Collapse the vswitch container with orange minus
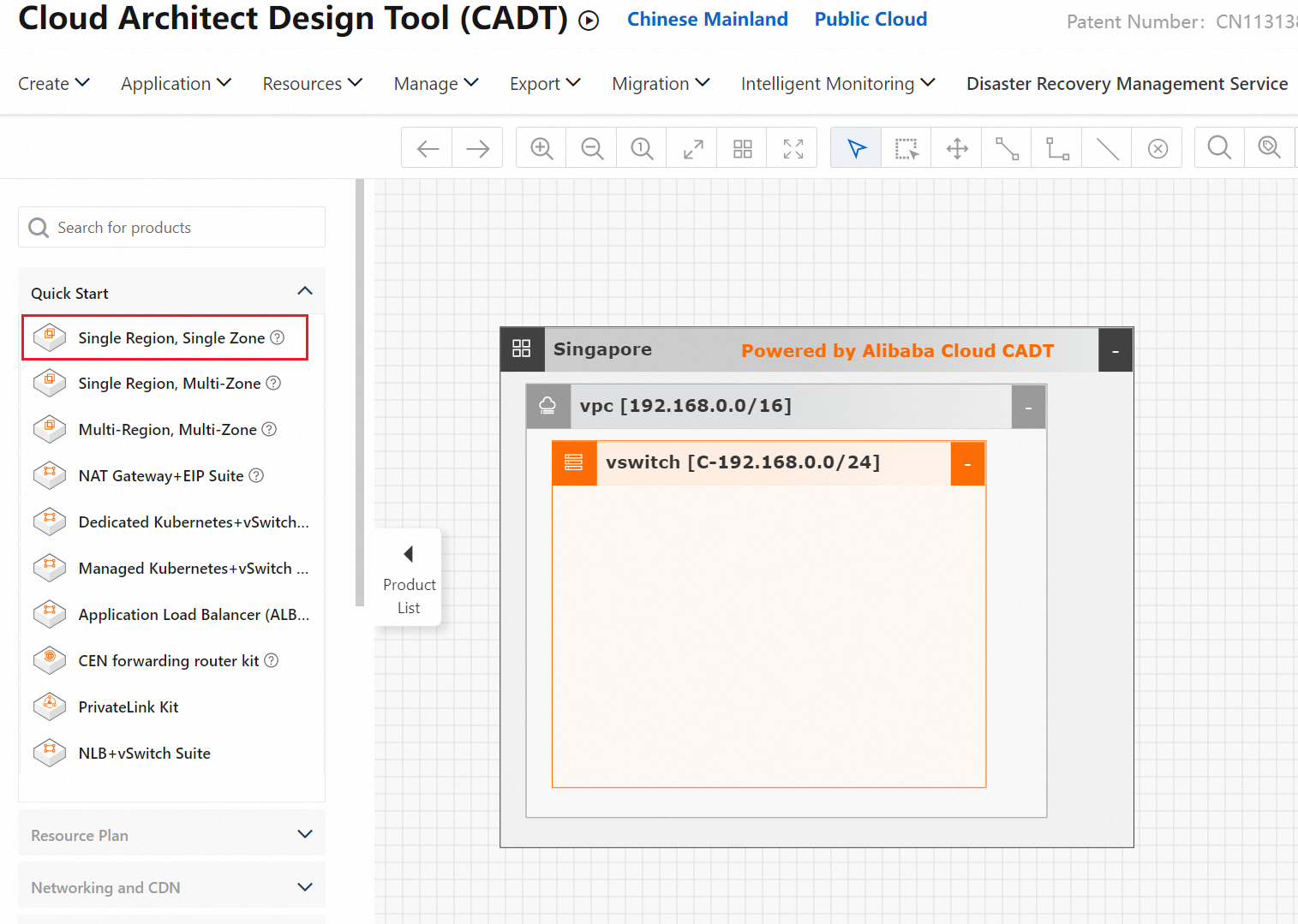This screenshot has height=924, width=1298. point(968,463)
